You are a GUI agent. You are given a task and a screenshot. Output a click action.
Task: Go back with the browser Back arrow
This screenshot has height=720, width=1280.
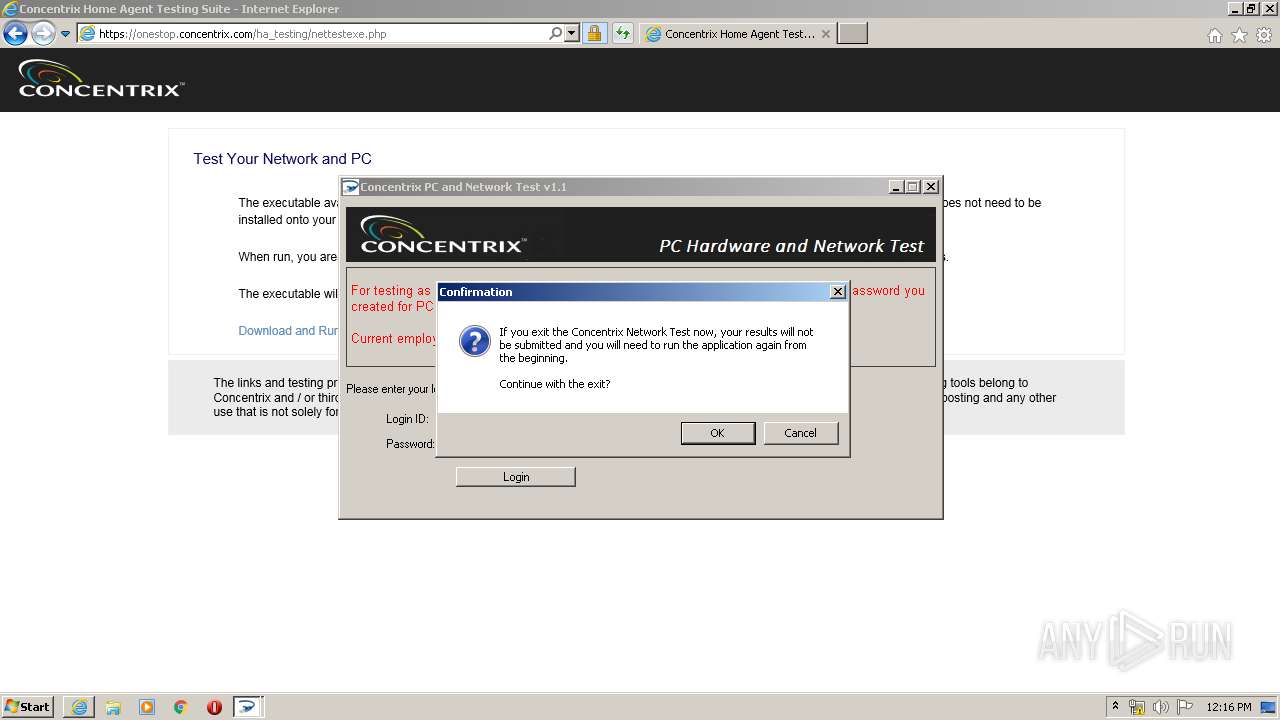15,33
